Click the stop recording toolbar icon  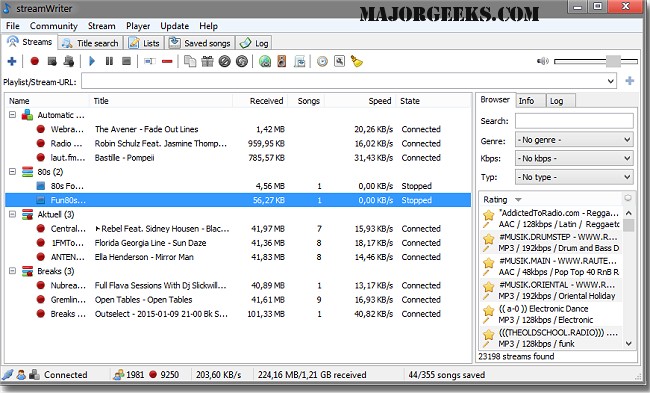52,61
